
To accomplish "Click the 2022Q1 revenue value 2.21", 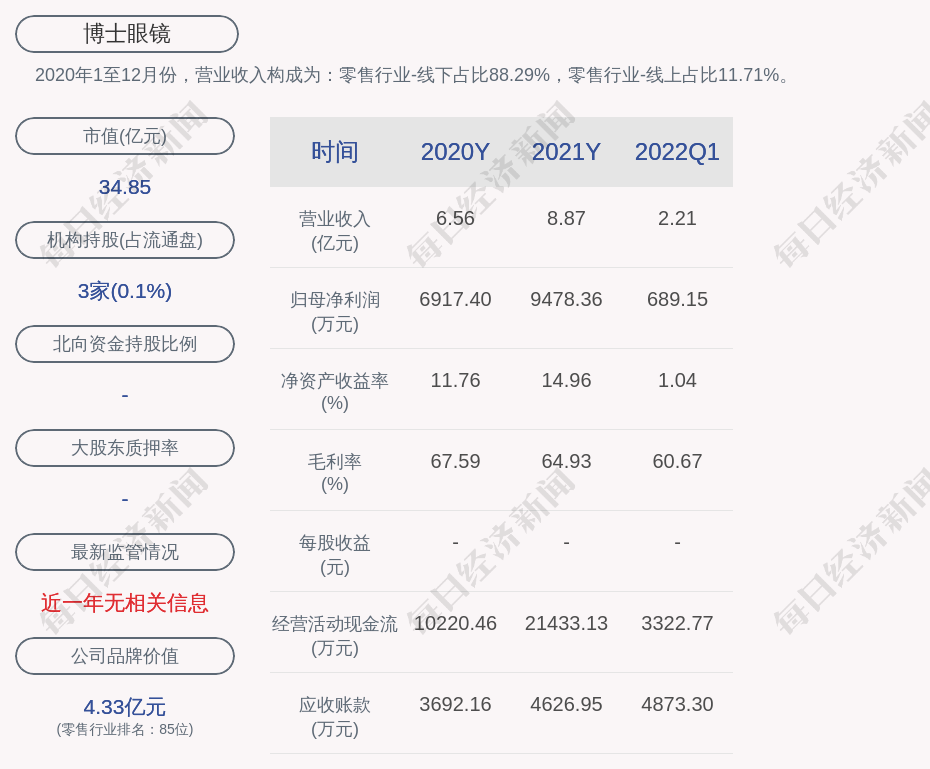I will [x=677, y=218].
